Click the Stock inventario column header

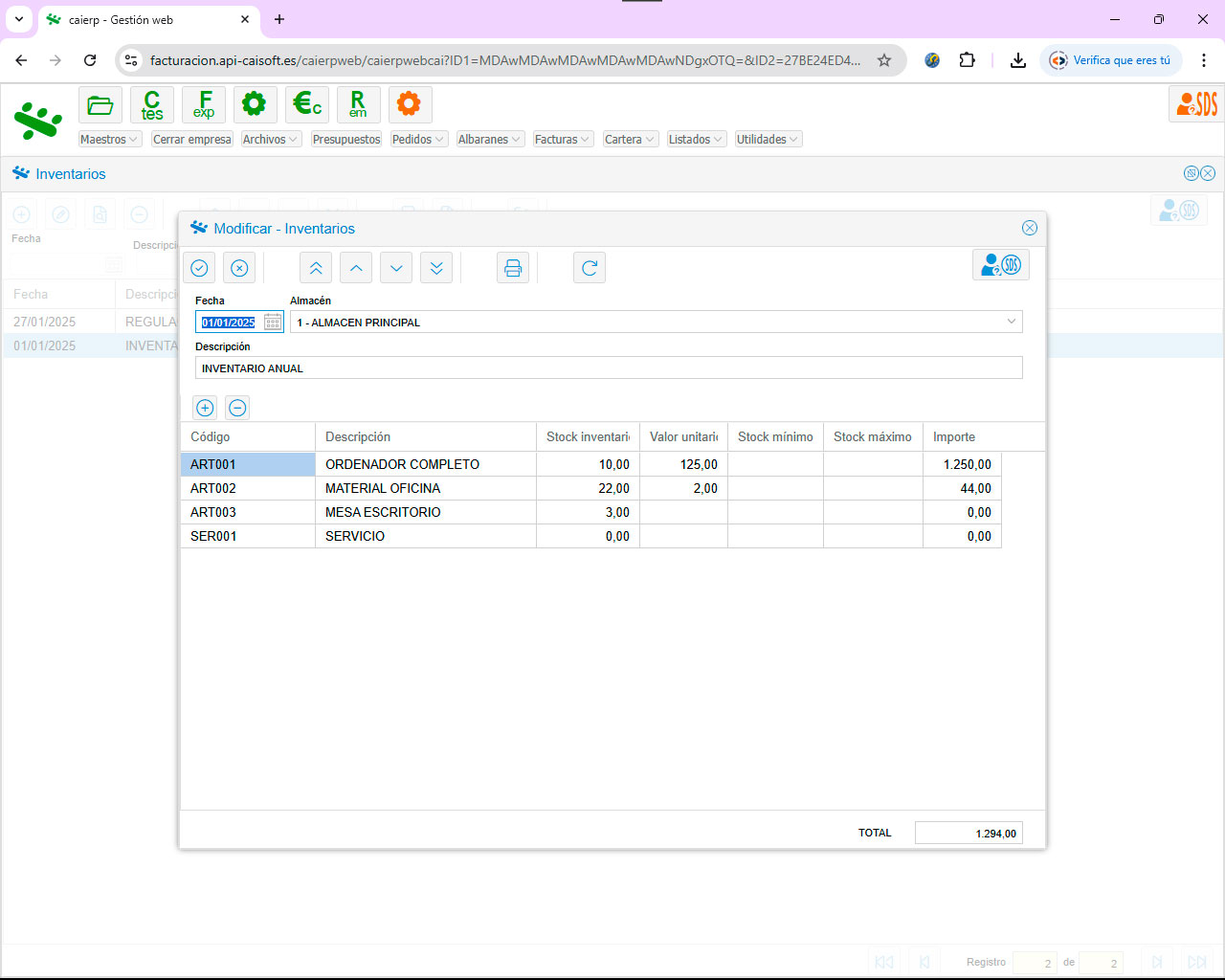[x=588, y=436]
